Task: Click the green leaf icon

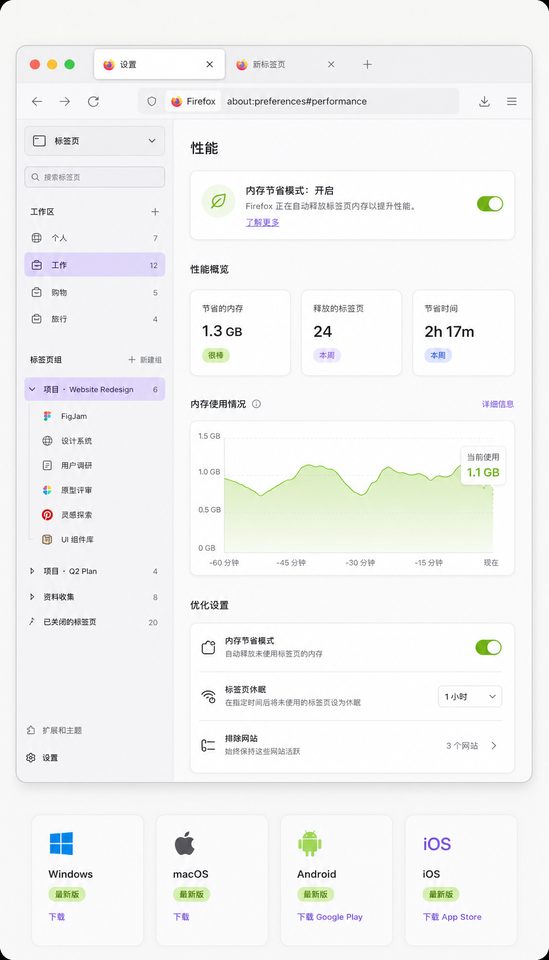Action: (218, 201)
